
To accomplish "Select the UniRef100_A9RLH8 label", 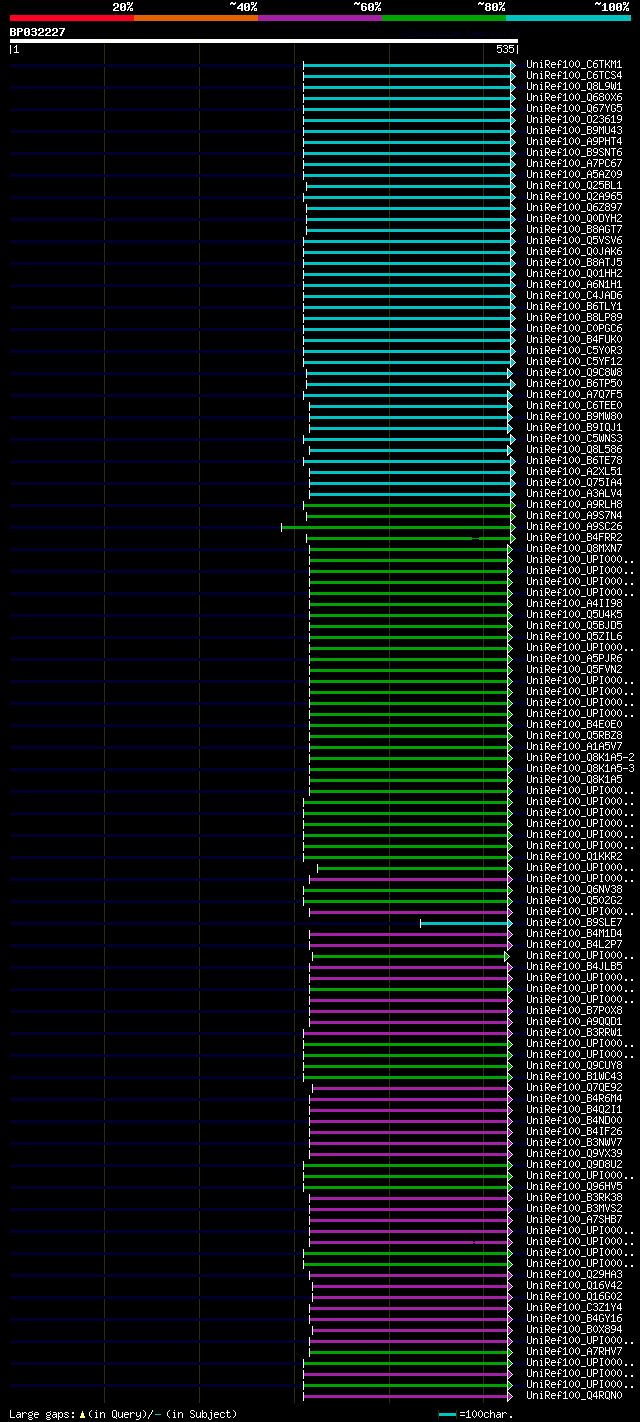I will click(574, 504).
